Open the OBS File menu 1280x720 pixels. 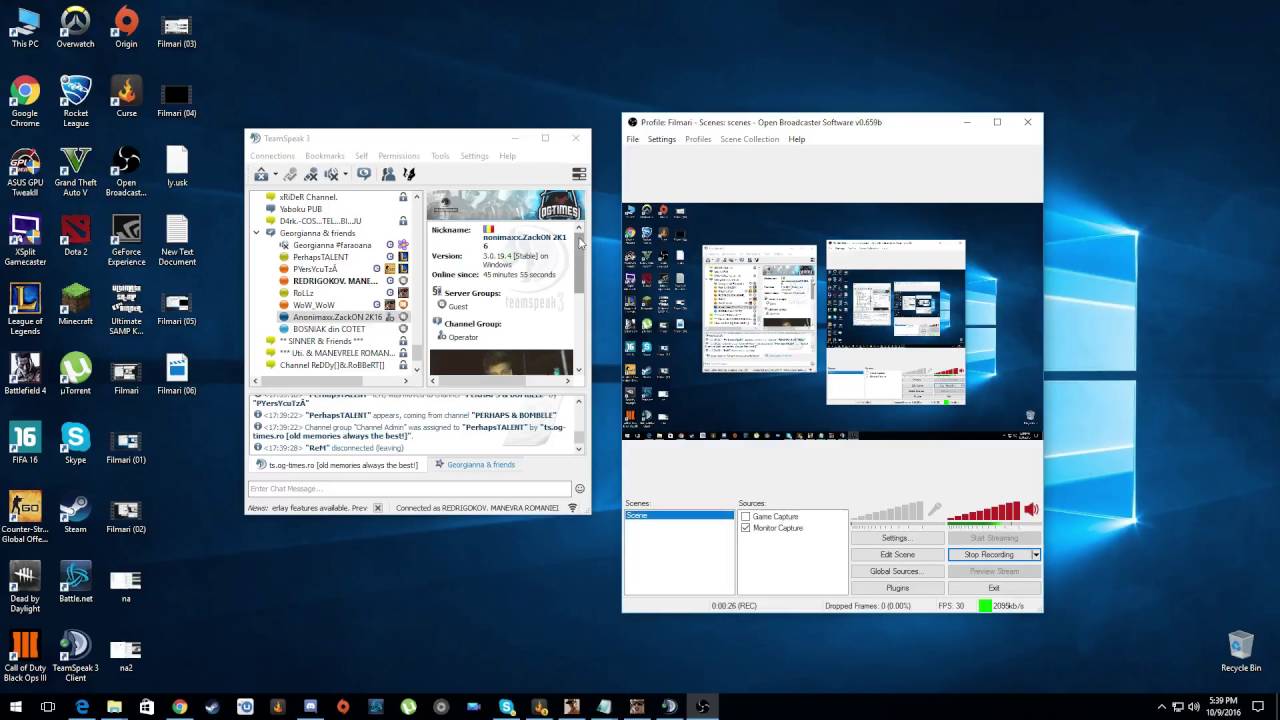[633, 139]
